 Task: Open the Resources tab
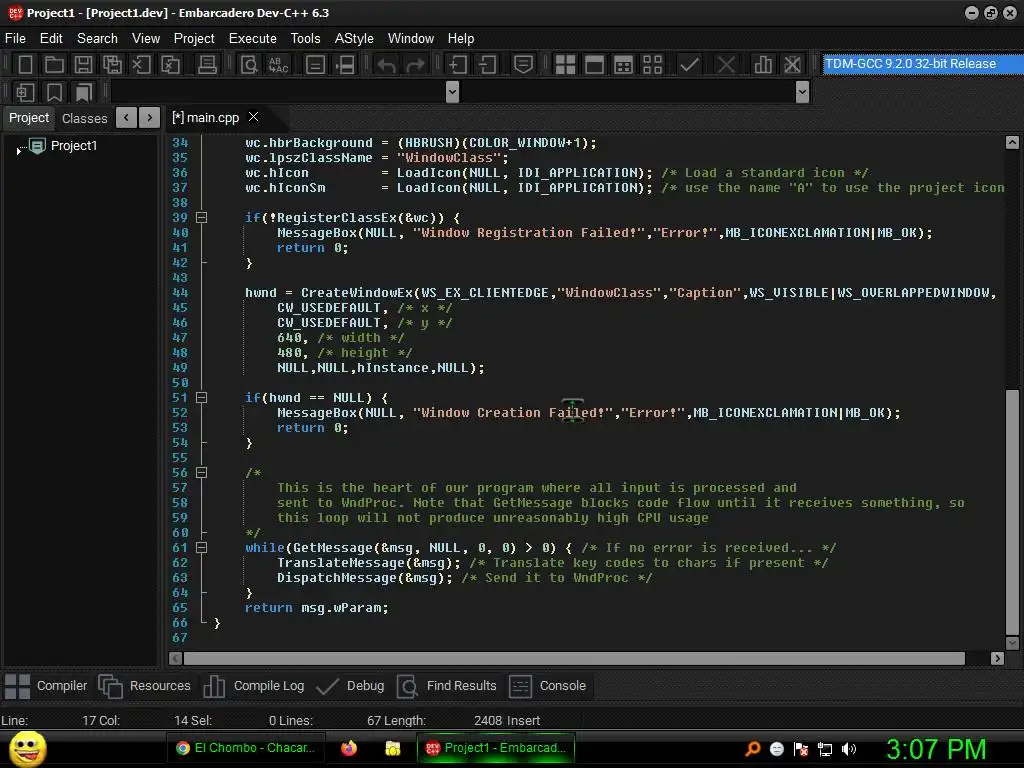[144, 686]
